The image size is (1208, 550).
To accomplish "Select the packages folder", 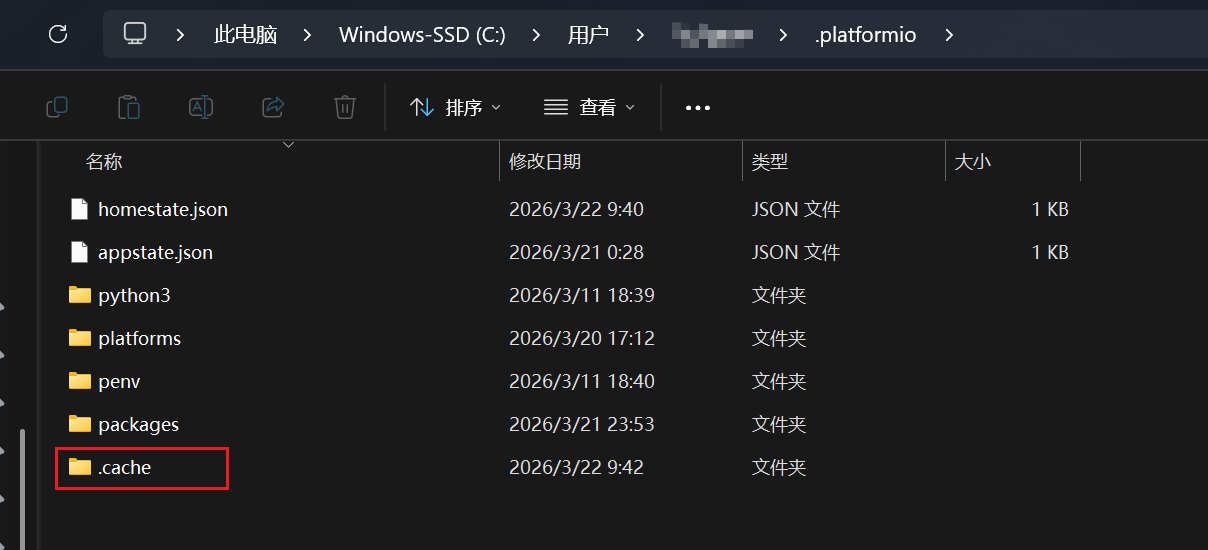I will pos(138,424).
